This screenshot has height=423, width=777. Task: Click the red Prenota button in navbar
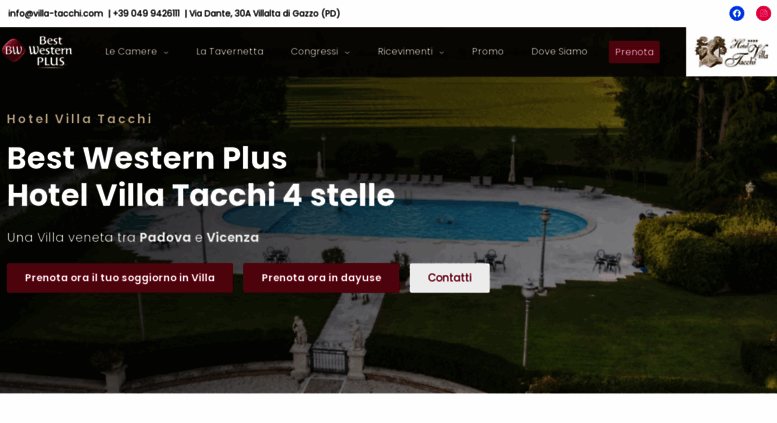click(634, 52)
